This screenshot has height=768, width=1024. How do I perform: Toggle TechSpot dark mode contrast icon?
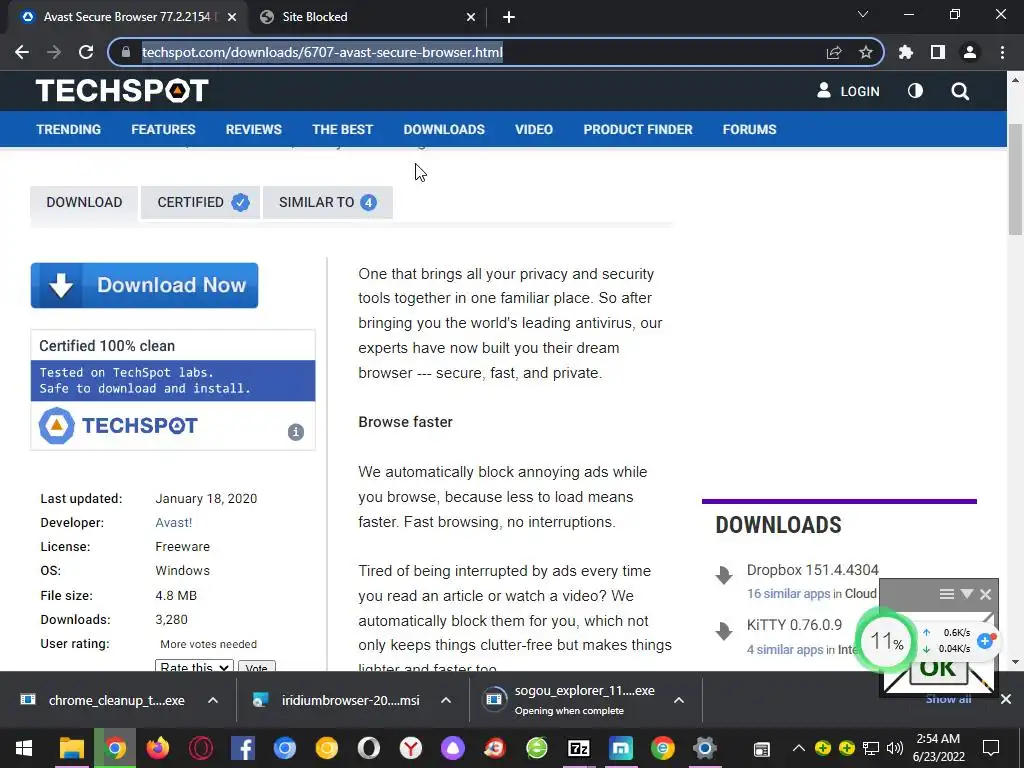tap(915, 91)
